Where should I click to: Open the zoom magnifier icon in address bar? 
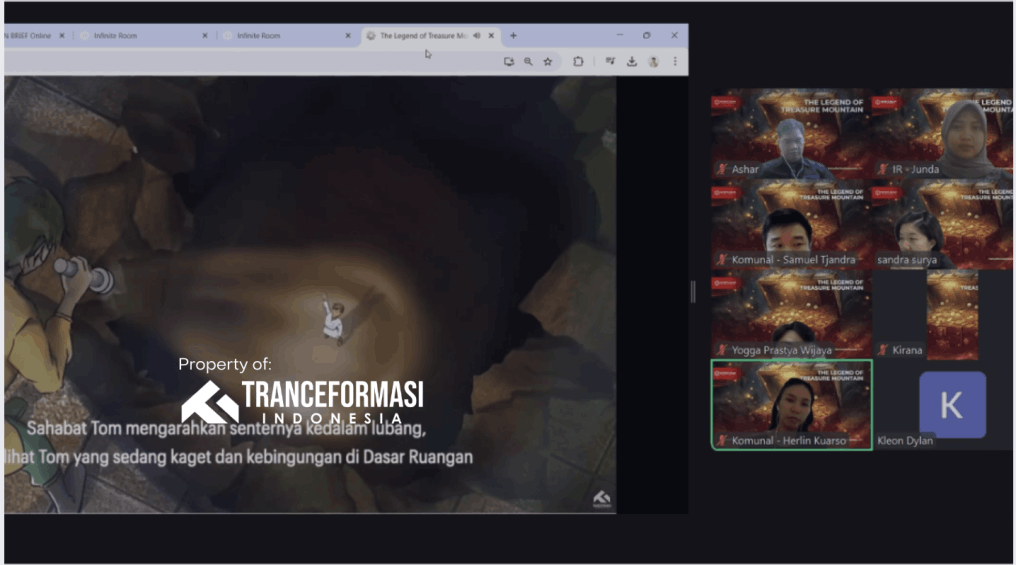(x=528, y=61)
